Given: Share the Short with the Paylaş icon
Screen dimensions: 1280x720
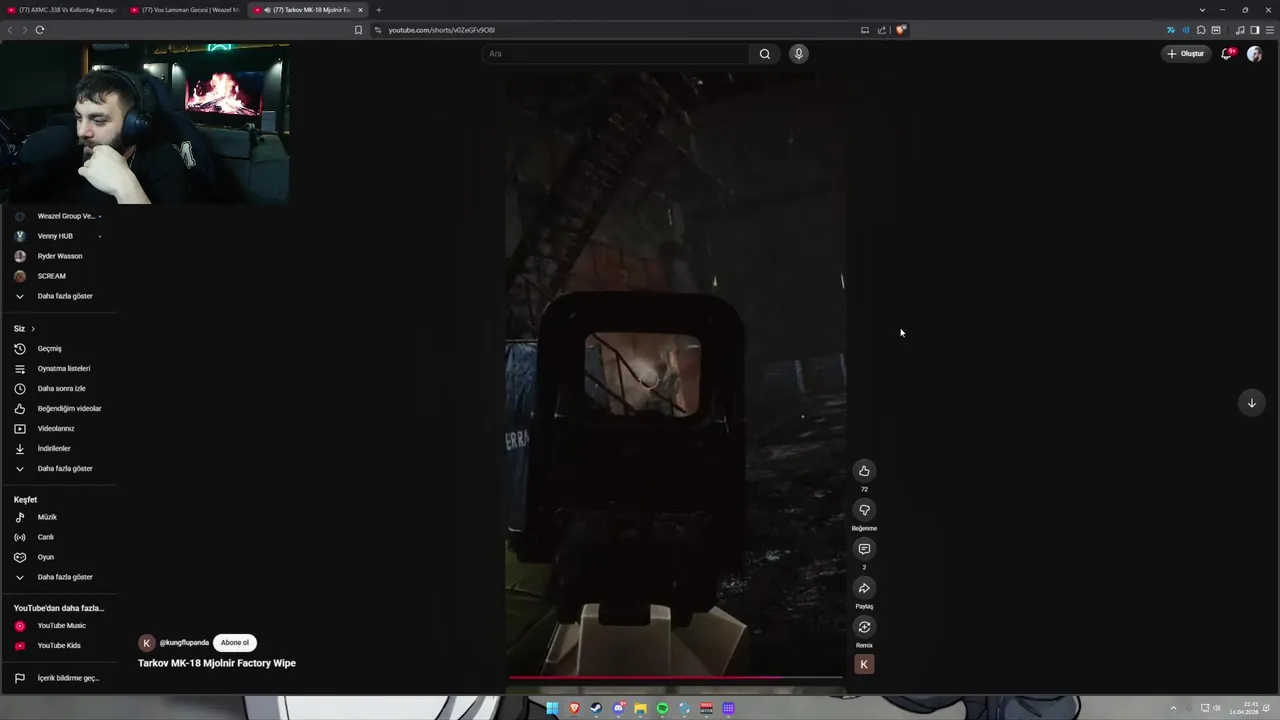Looking at the screenshot, I should pyautogui.click(x=864, y=588).
